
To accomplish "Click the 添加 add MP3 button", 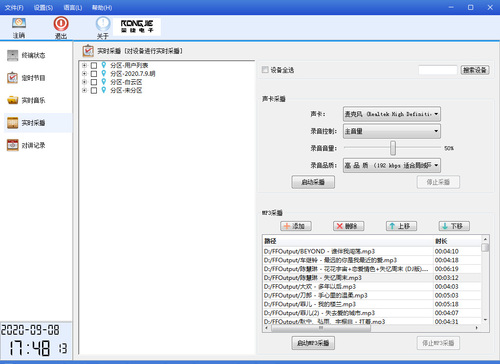I will pos(296,226).
